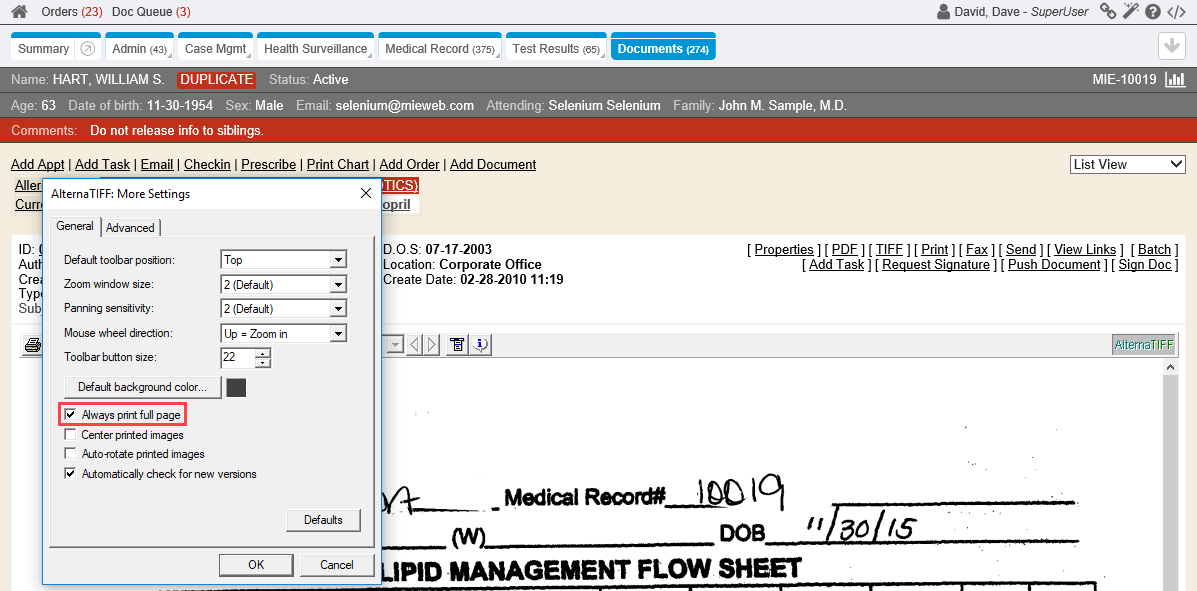Click the Toolbar button size input field
1197x591 pixels.
[238, 358]
